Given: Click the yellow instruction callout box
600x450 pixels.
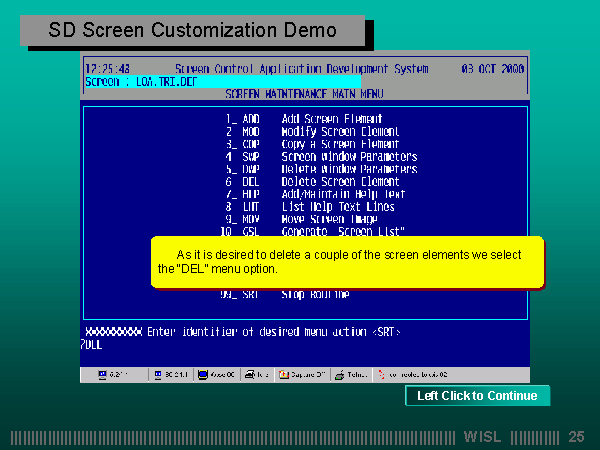Looking at the screenshot, I should click(347, 262).
